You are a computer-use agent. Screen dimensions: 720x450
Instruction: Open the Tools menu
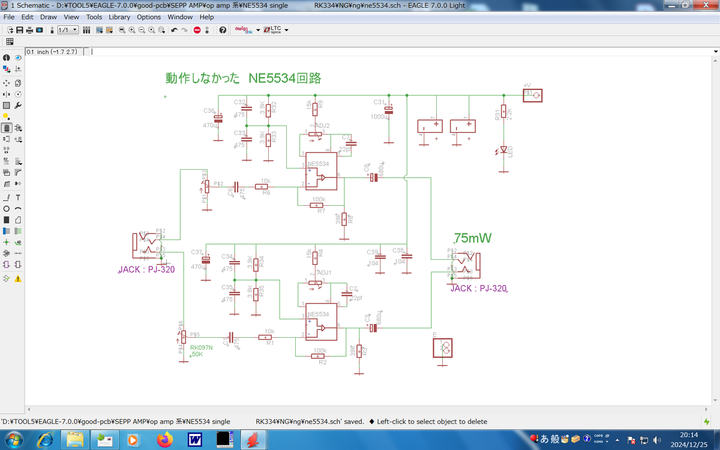coord(93,17)
